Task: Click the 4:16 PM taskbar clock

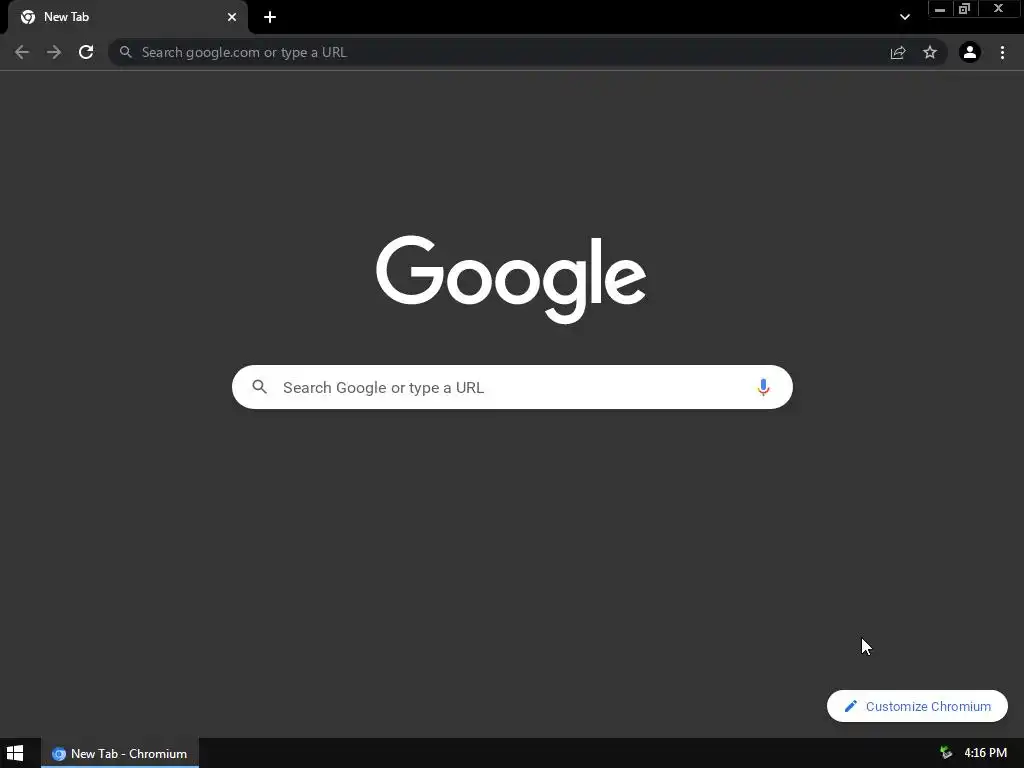Action: (985, 753)
